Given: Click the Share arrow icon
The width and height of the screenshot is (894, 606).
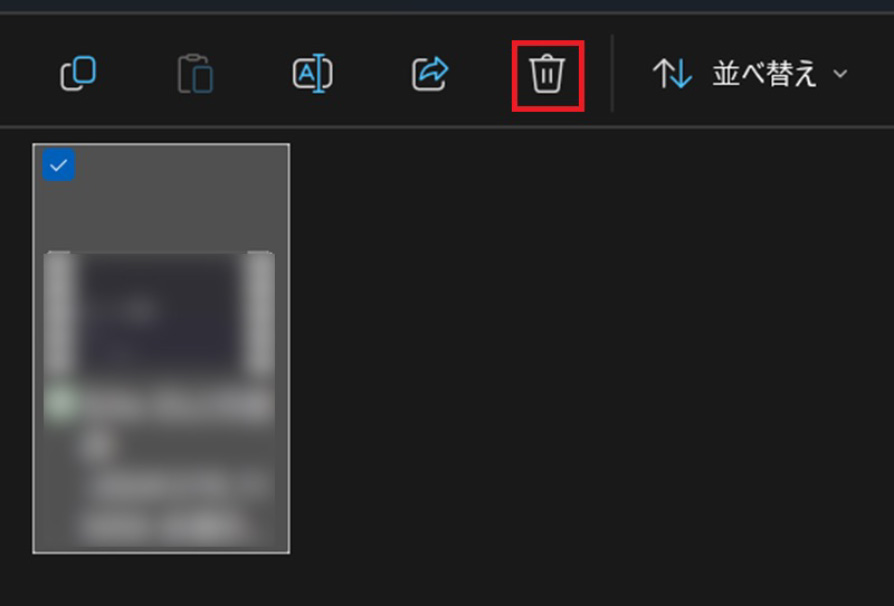Looking at the screenshot, I should (x=430, y=74).
